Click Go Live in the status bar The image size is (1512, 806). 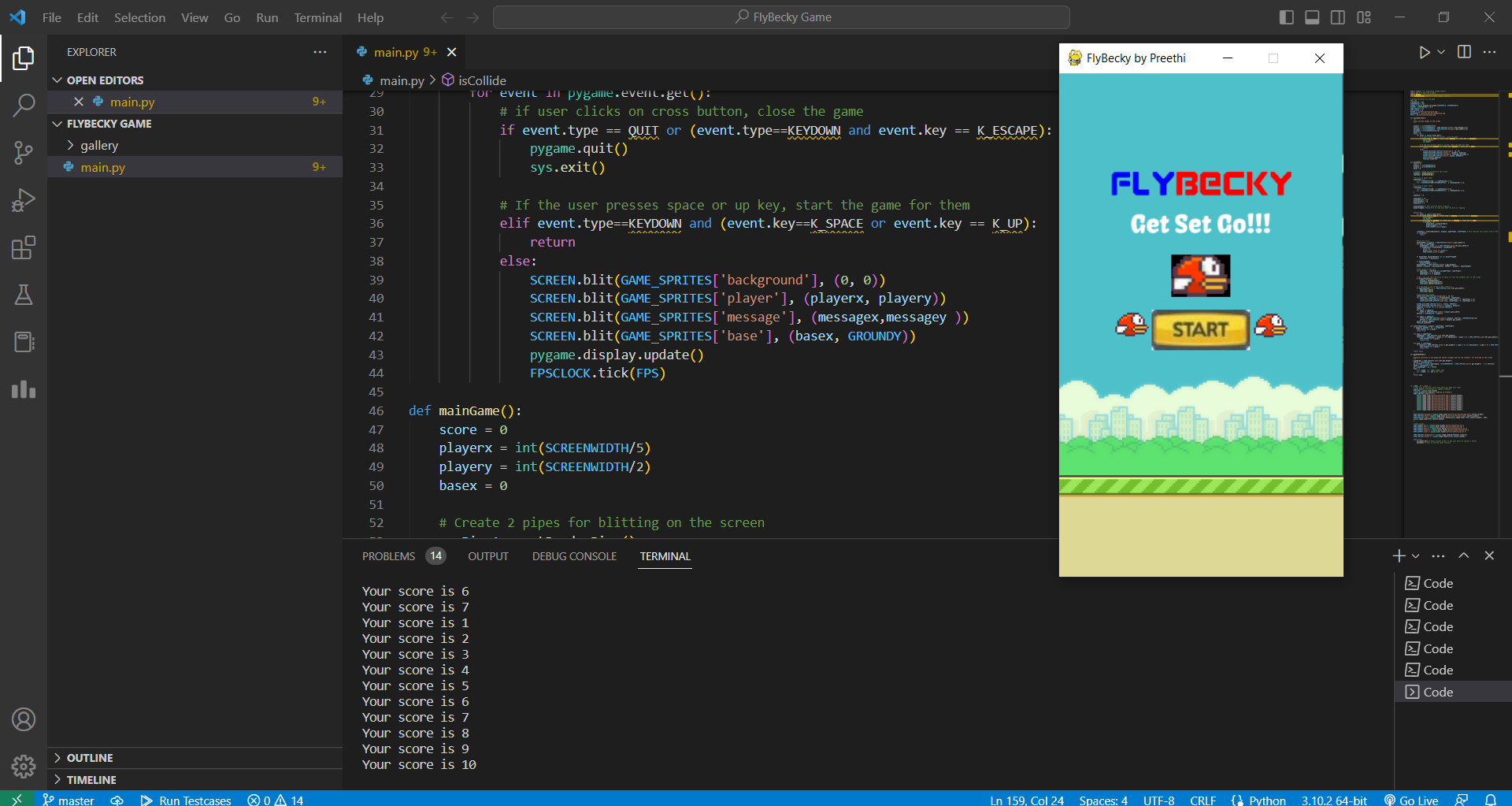coord(1411,800)
